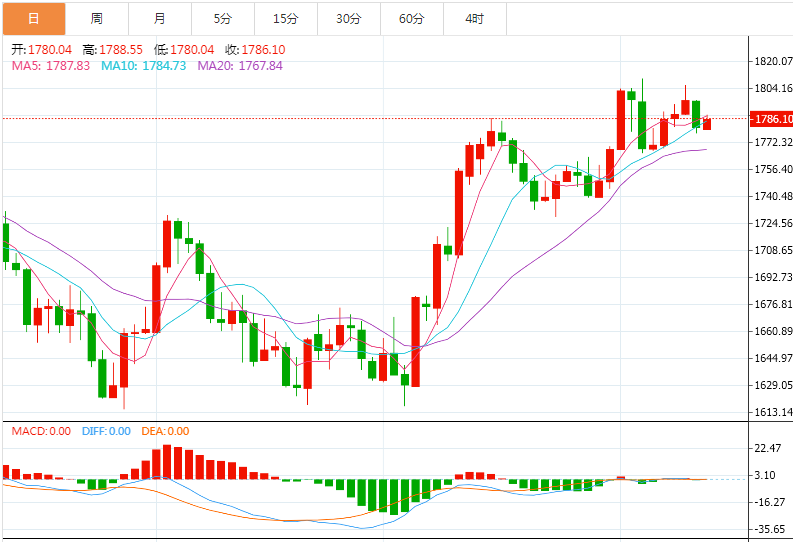Click the 高:1788.55 high price text
The height and width of the screenshot is (542, 793).
112,50
